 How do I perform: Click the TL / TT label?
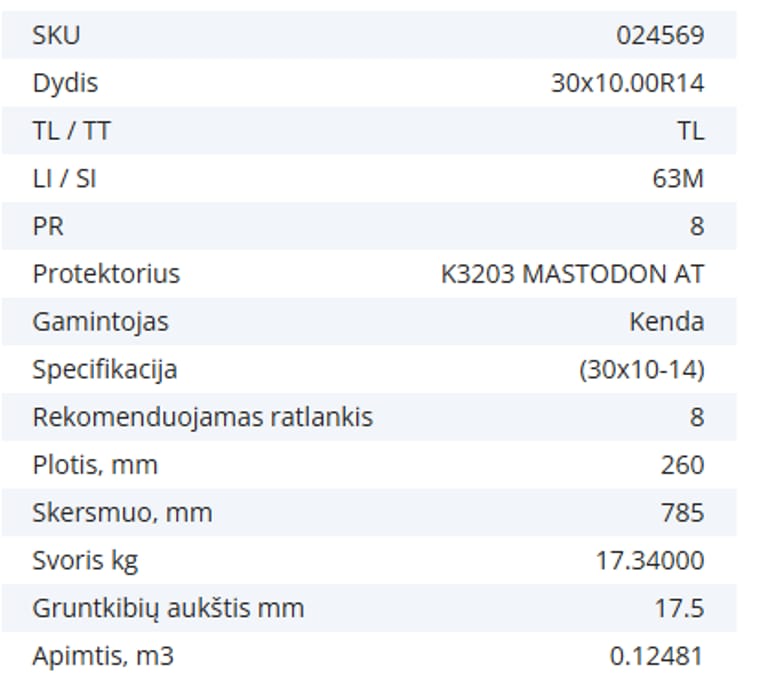(71, 131)
